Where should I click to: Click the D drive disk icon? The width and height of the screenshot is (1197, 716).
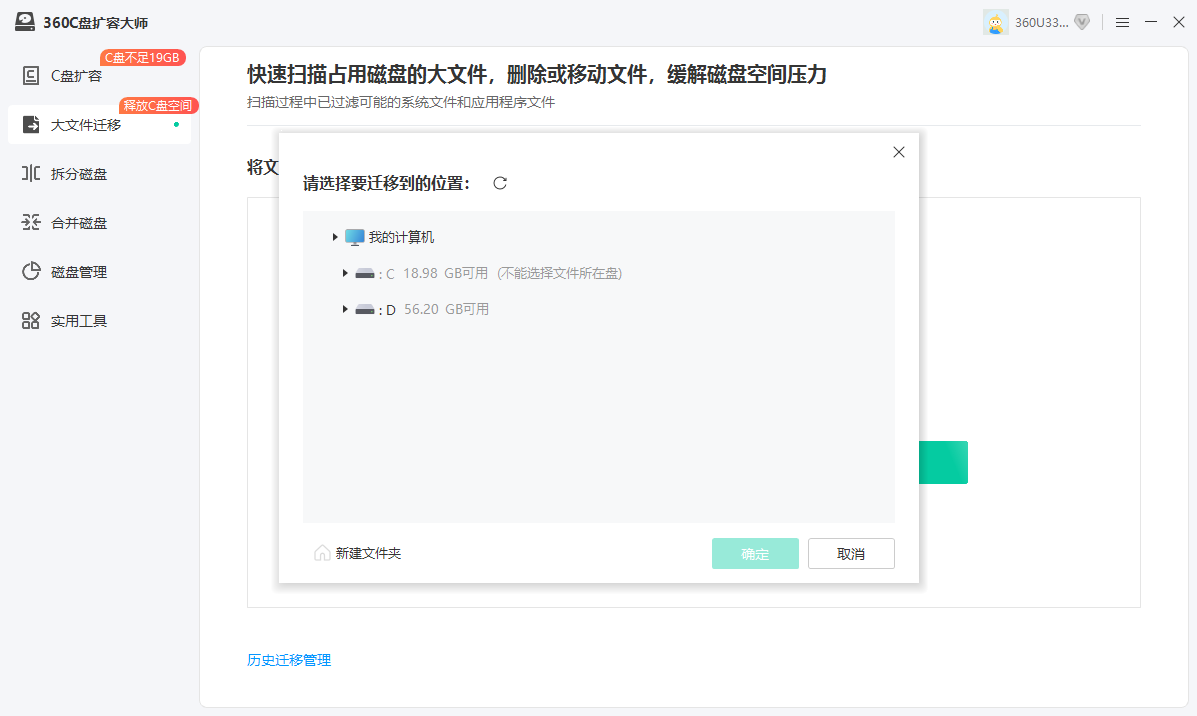pos(365,309)
